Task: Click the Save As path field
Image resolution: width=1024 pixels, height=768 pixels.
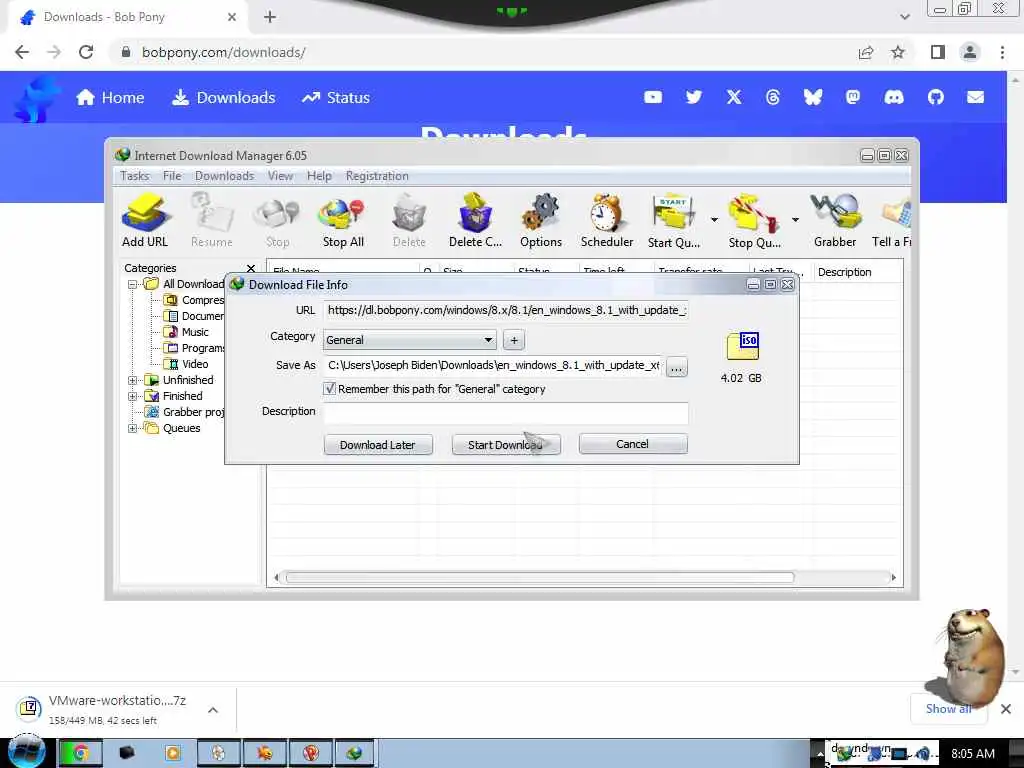Action: [492, 366]
